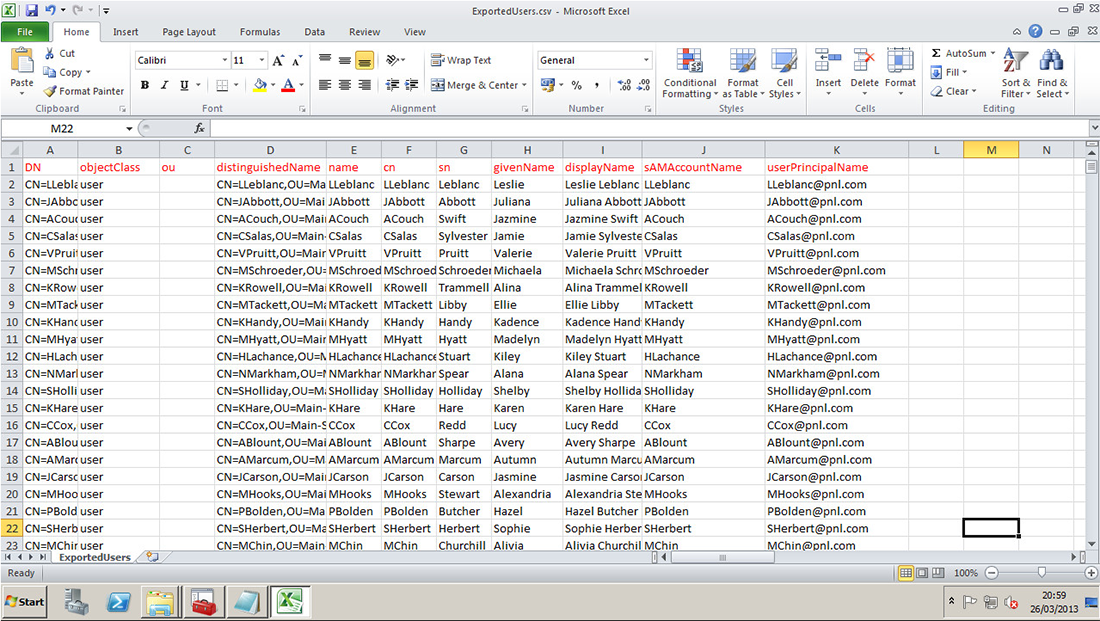
Task: Open the Number Format dropdown showing General
Action: click(x=593, y=59)
